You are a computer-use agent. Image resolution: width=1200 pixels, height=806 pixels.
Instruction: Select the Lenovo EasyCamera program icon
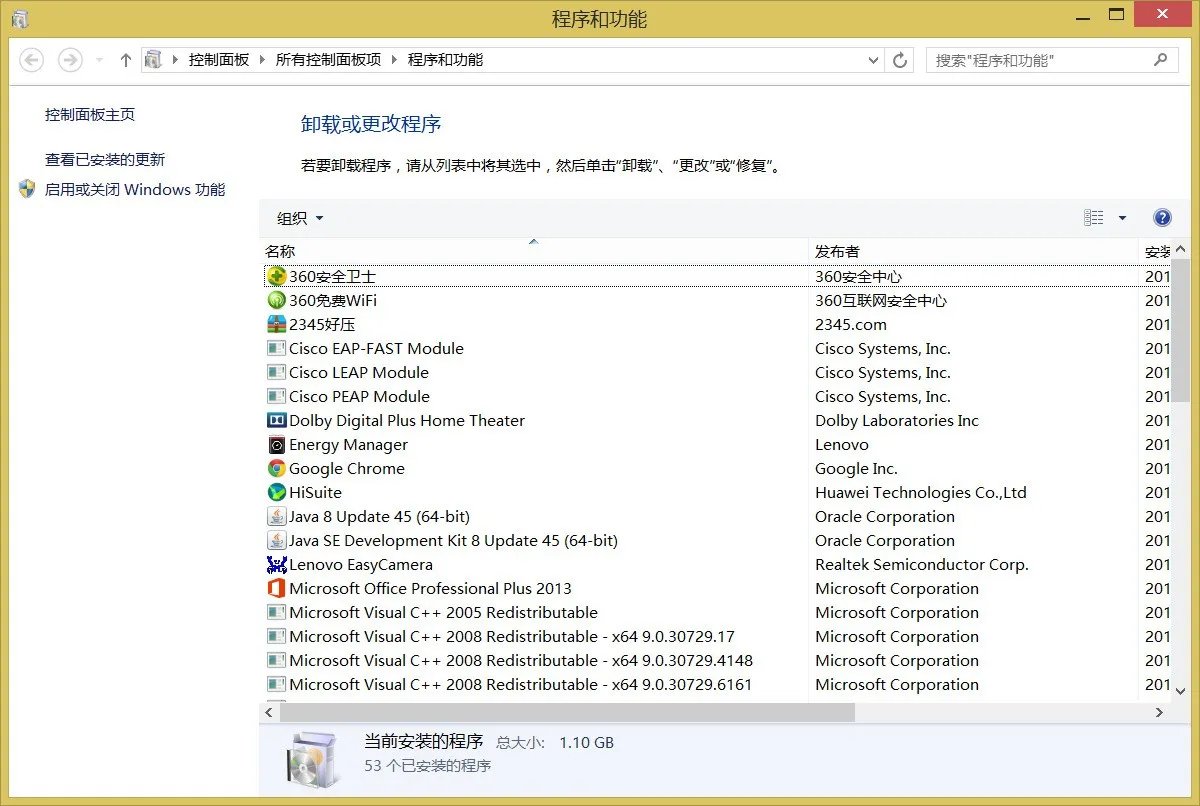click(277, 564)
